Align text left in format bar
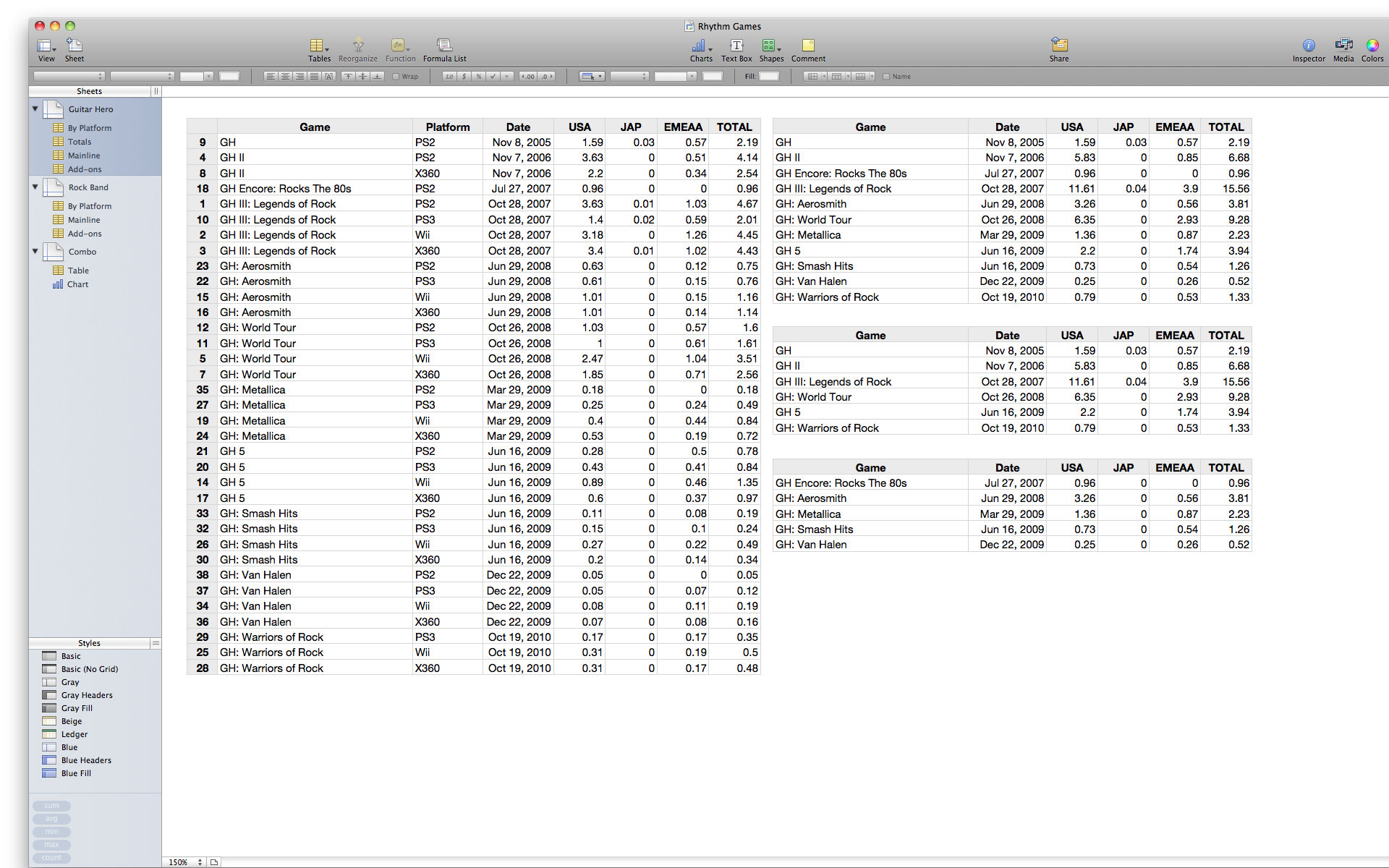The height and width of the screenshot is (868, 1389). tap(271, 76)
